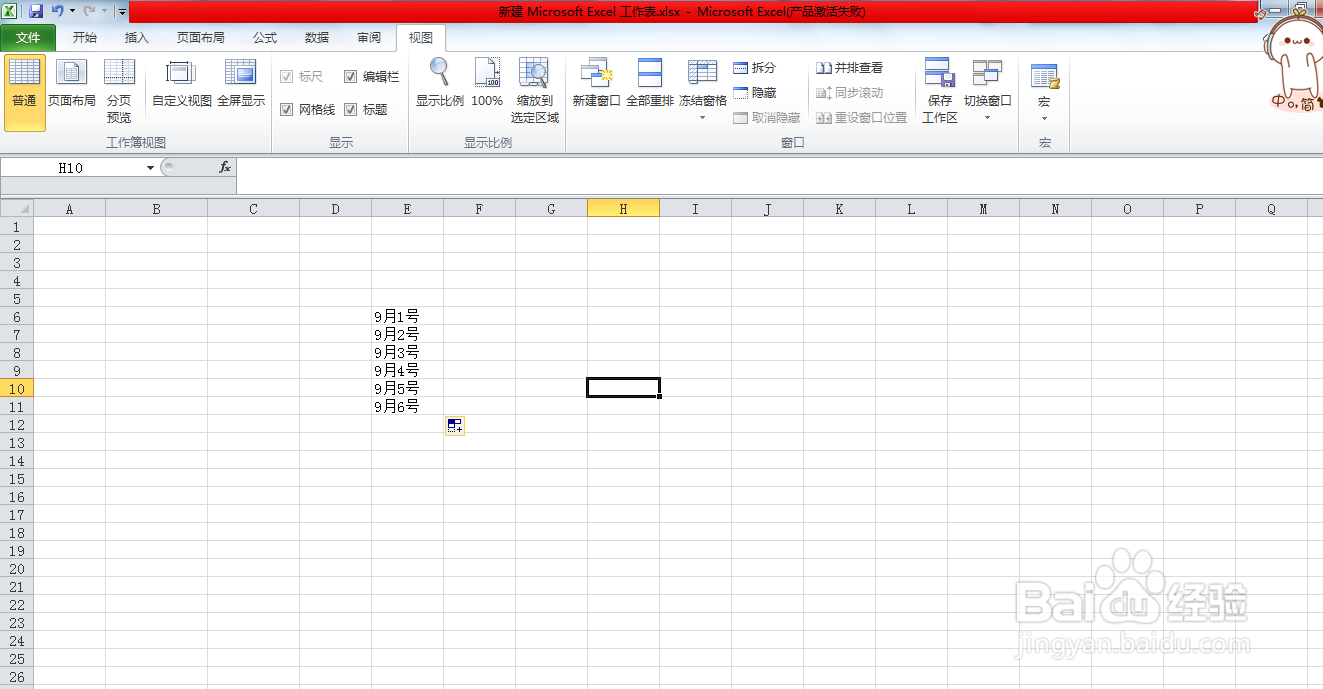Toggle the Headings checkbox (标题)
1323x689 pixels.
click(x=351, y=110)
